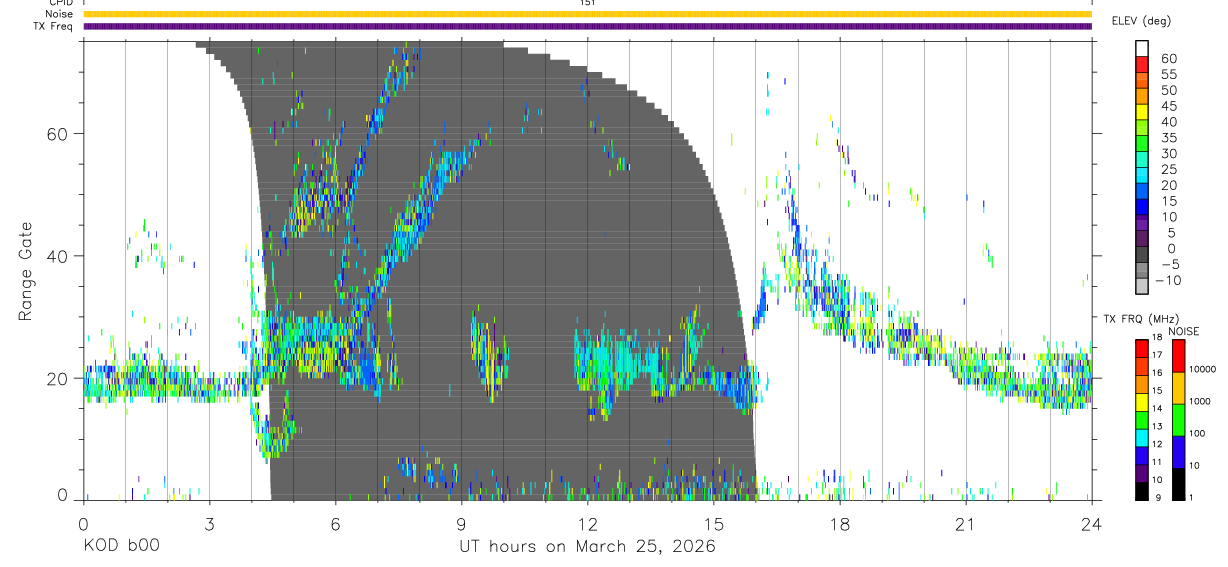The width and height of the screenshot is (1228, 567).
Task: Pick the black 9–10 MHz TX FRQ swatch
Action: click(x=1142, y=492)
